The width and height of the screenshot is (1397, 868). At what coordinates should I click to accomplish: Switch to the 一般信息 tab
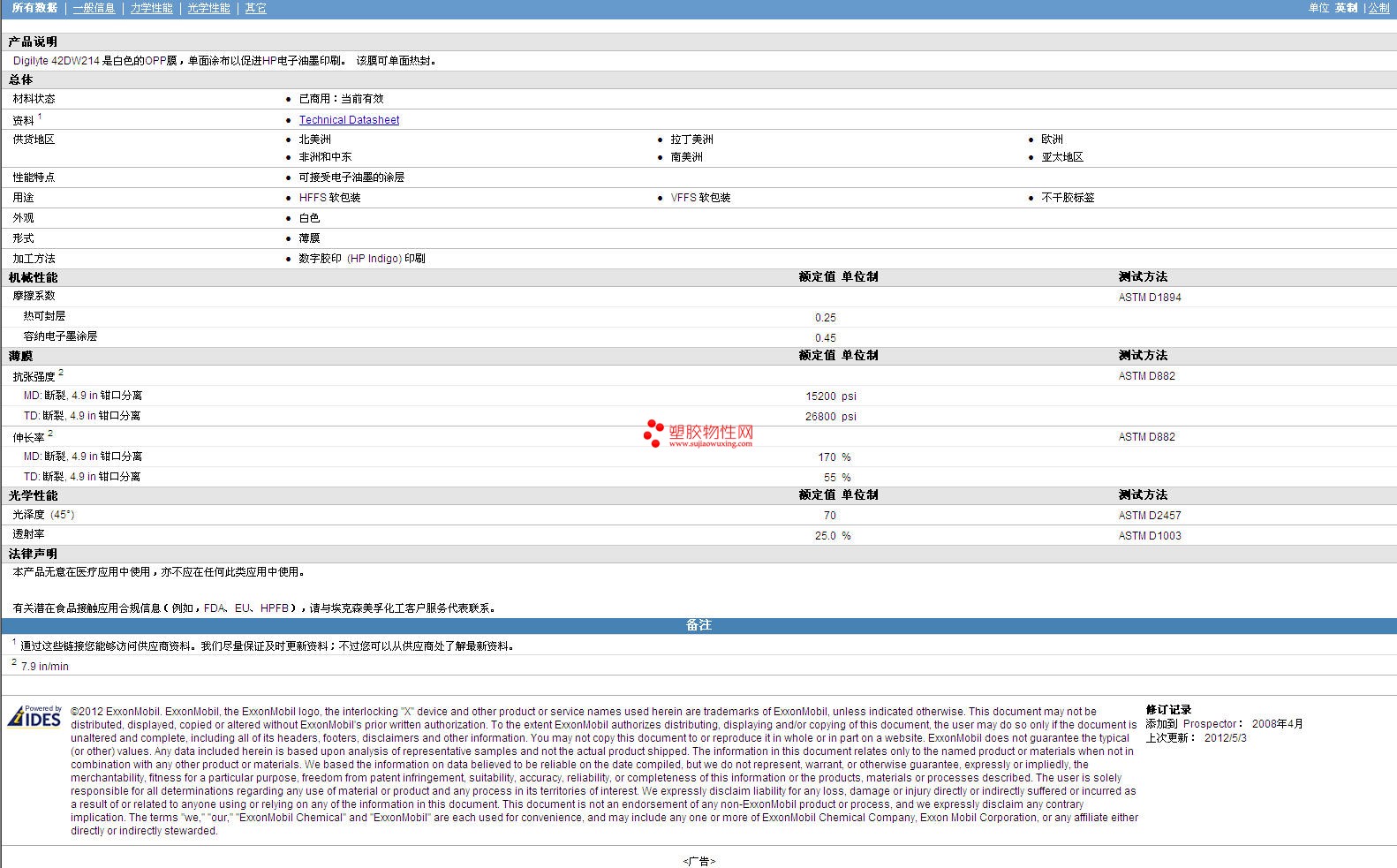pos(94,8)
